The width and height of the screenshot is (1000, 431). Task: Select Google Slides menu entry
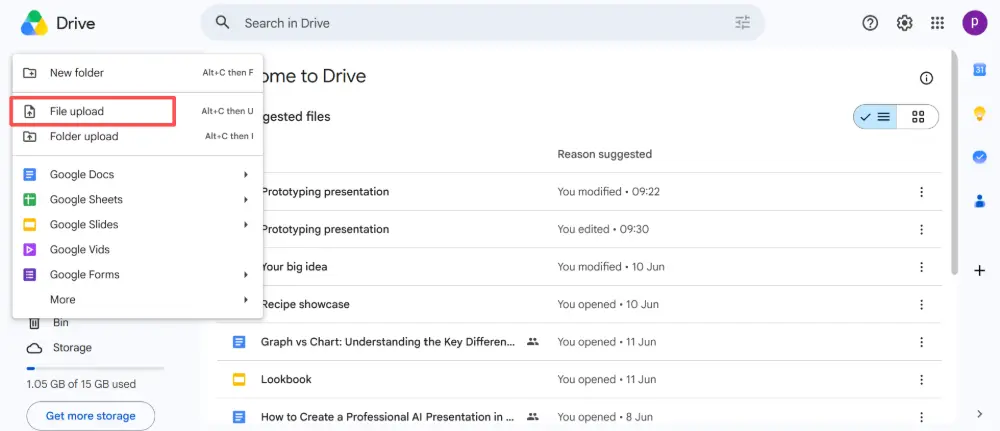138,224
